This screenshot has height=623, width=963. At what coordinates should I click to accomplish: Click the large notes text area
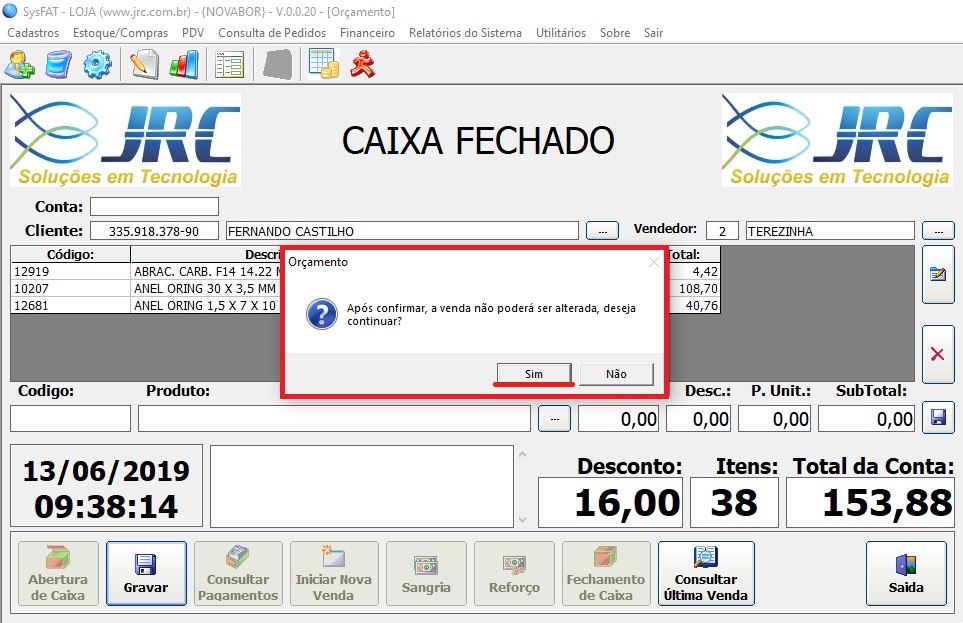pyautogui.click(x=362, y=486)
